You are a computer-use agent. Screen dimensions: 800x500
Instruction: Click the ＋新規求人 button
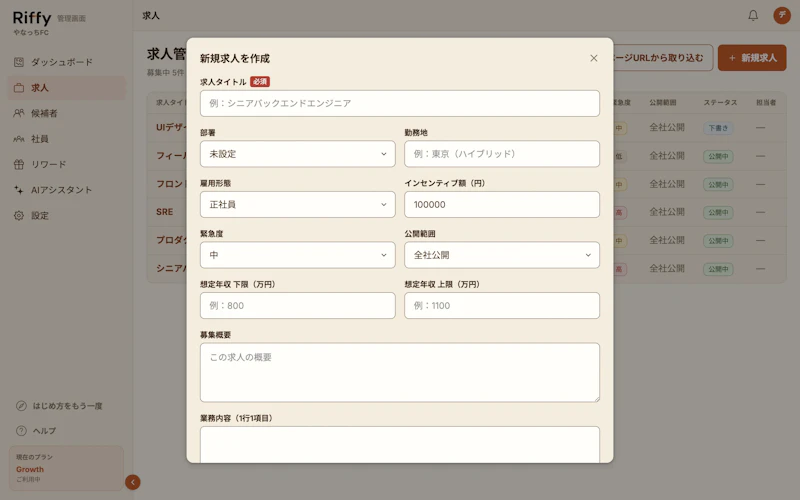pos(752,58)
